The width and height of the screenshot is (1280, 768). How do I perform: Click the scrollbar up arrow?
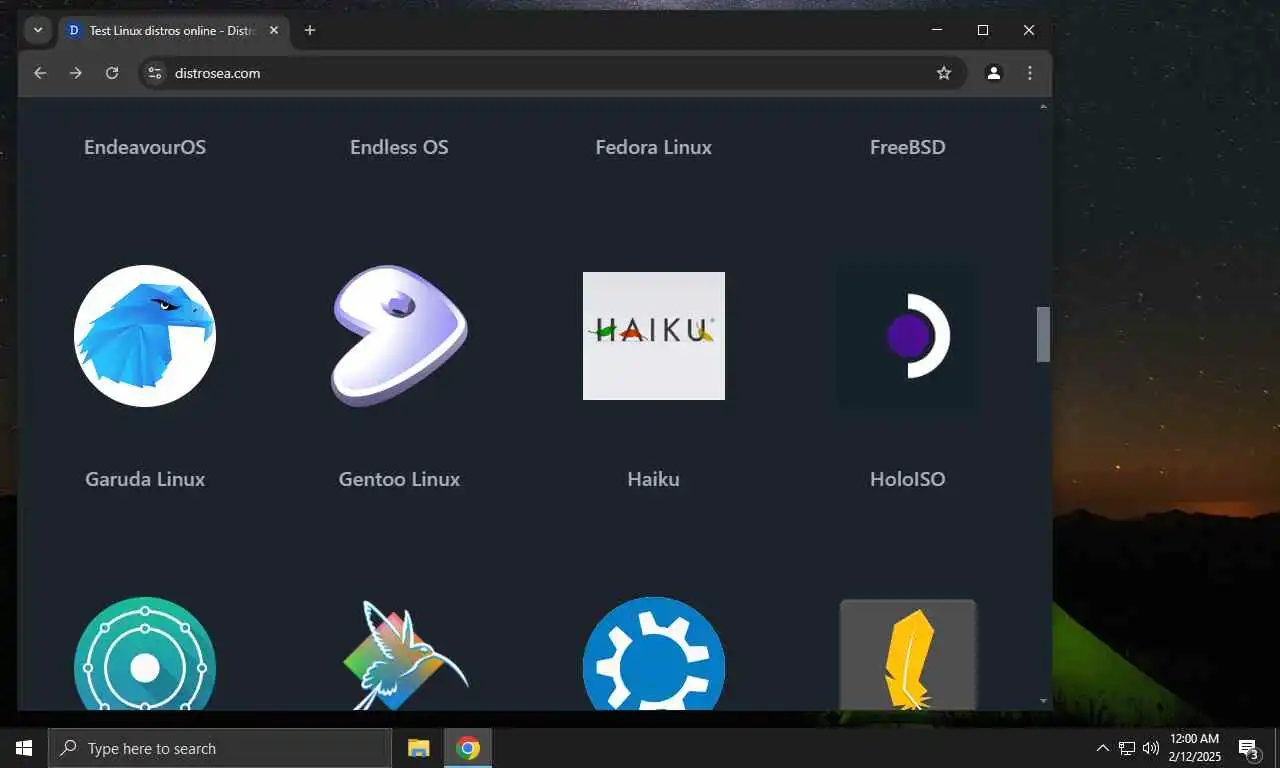(x=1043, y=105)
